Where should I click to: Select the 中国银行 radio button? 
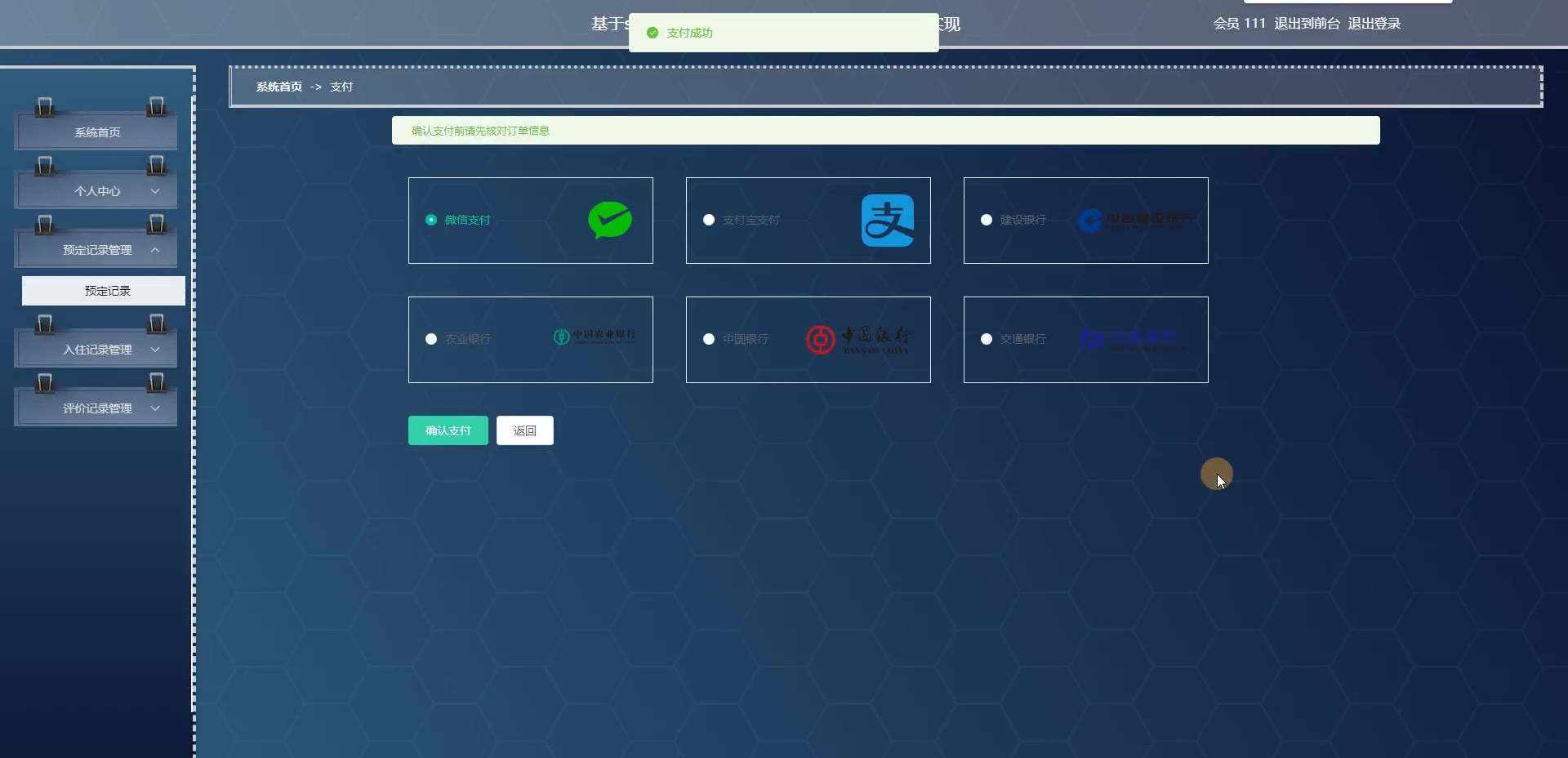[x=709, y=339]
